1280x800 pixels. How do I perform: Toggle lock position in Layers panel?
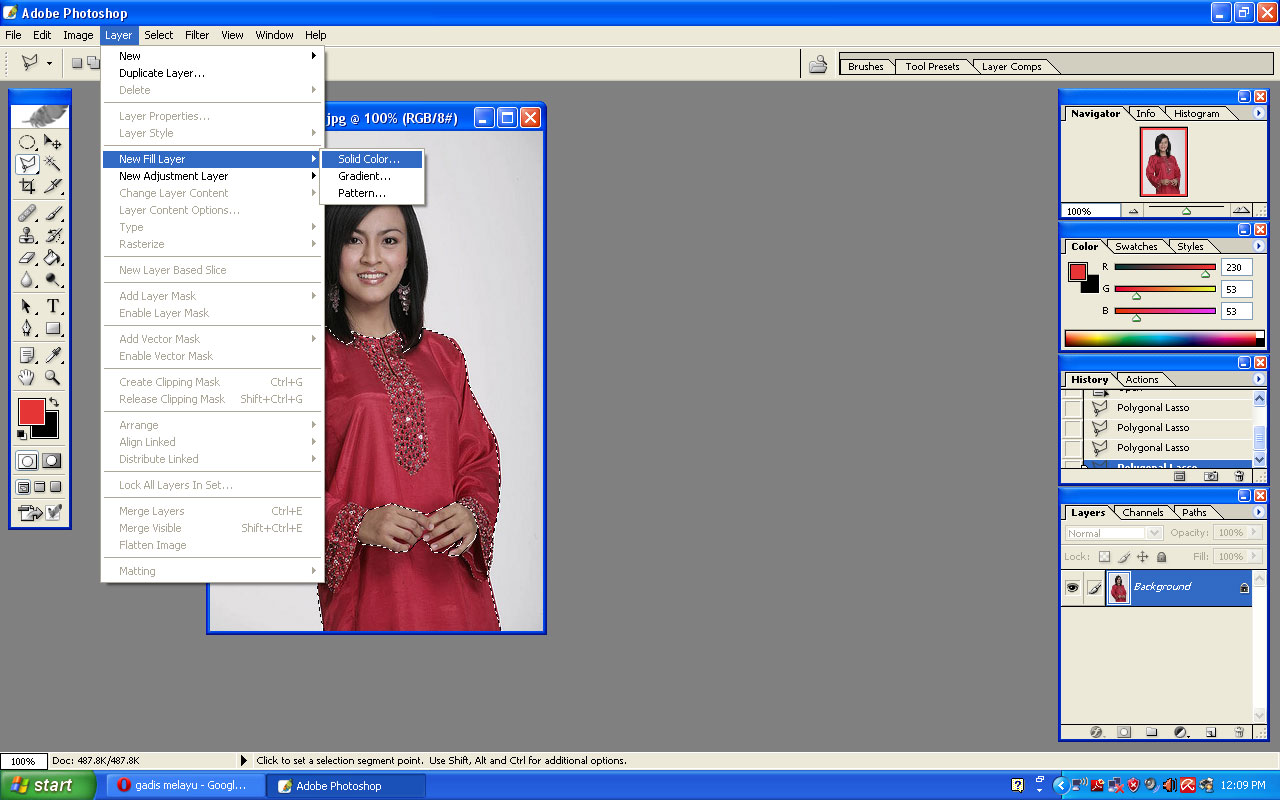pyautogui.click(x=1142, y=557)
